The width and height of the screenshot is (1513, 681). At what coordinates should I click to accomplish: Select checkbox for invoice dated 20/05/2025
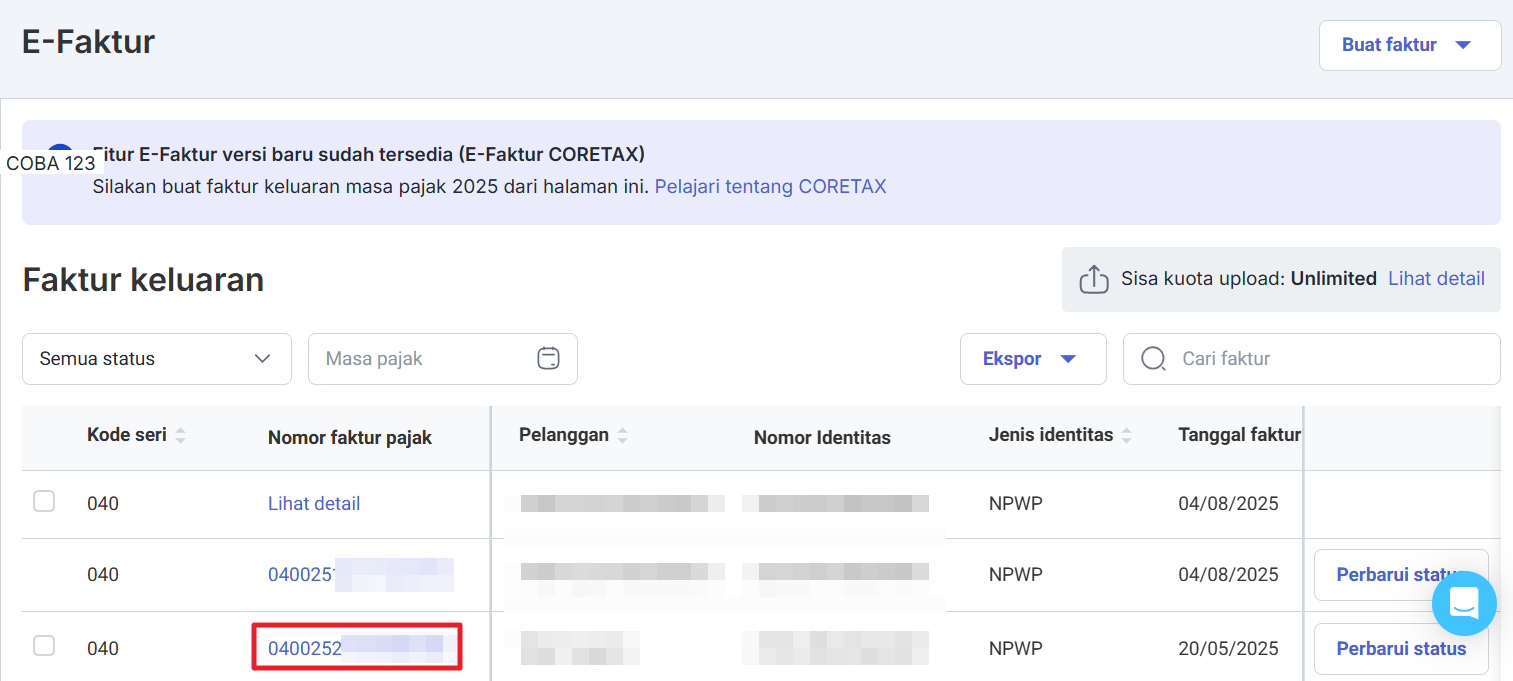tap(44, 646)
